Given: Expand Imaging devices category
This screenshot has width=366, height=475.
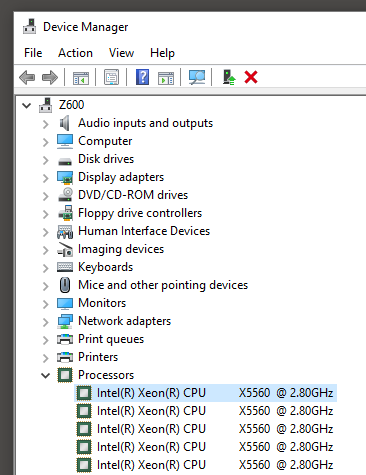Looking at the screenshot, I should point(46,250).
